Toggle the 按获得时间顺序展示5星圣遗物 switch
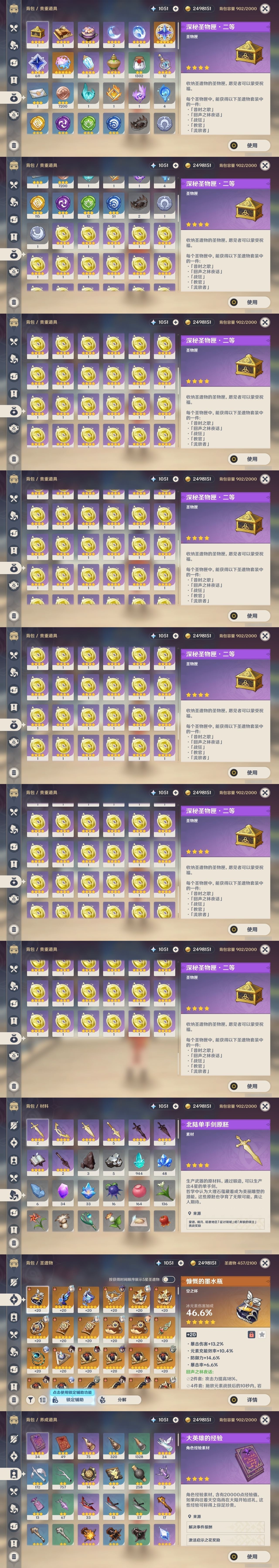 coord(168,1279)
